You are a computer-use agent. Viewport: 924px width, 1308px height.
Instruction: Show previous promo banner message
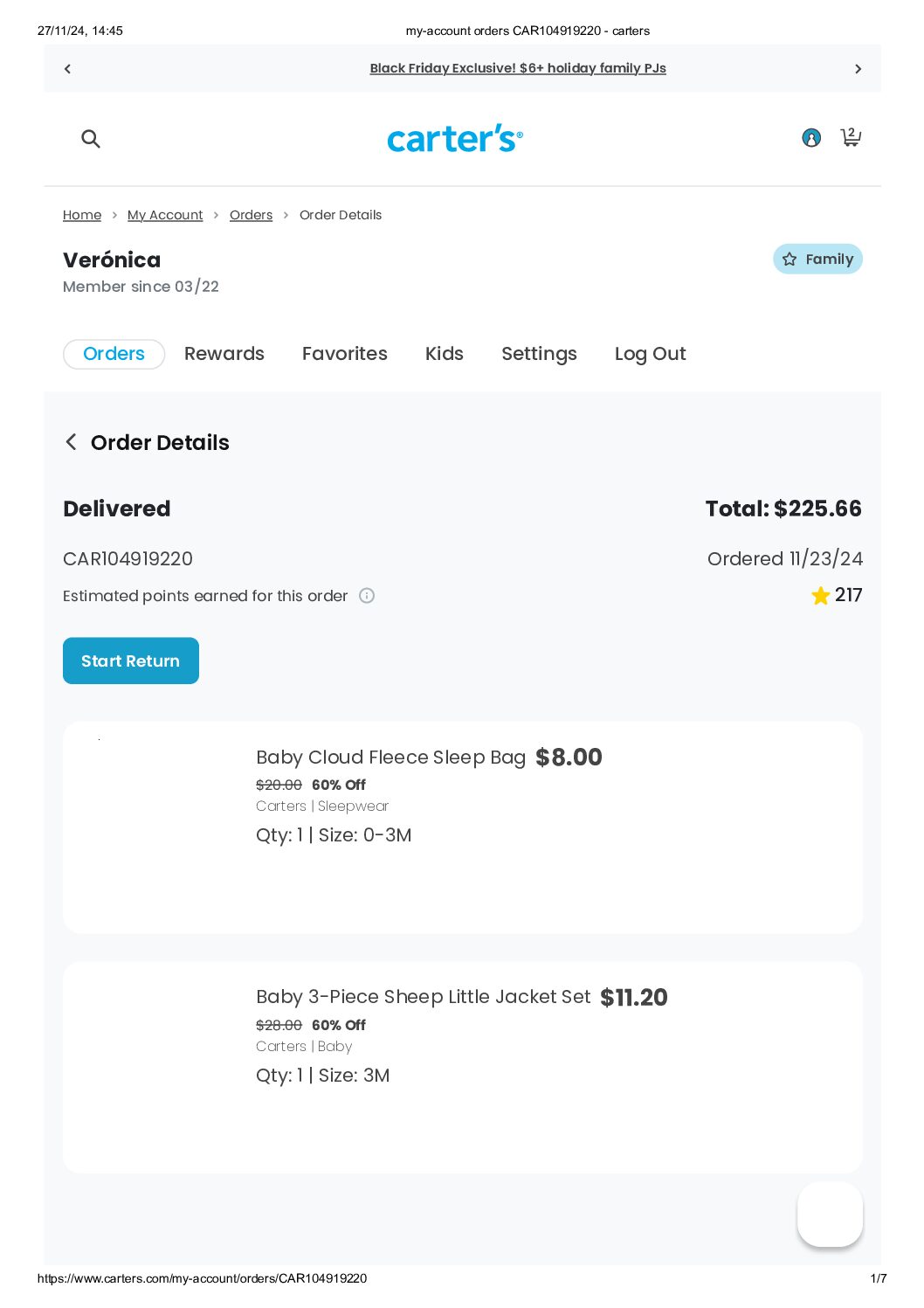click(x=67, y=69)
